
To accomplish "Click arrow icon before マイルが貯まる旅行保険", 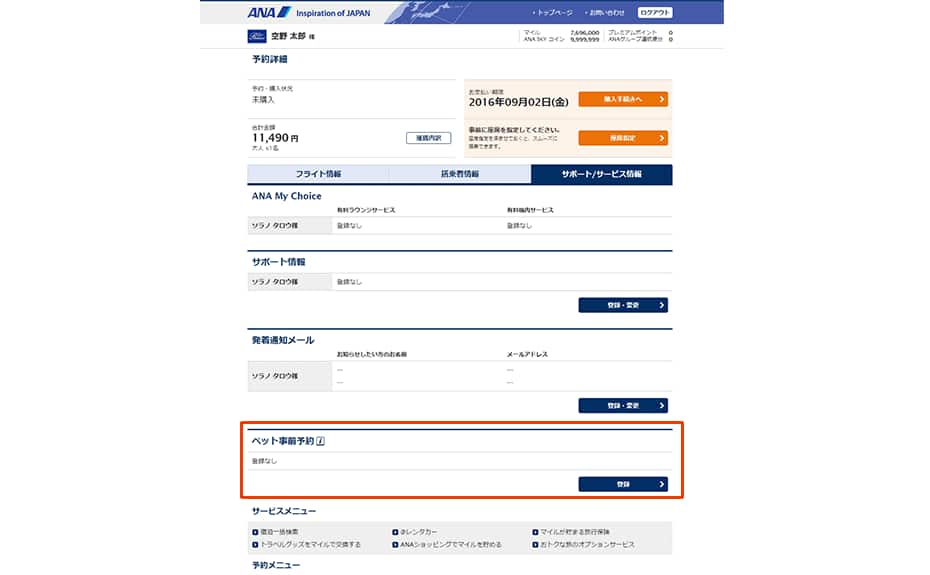I will click(535, 532).
